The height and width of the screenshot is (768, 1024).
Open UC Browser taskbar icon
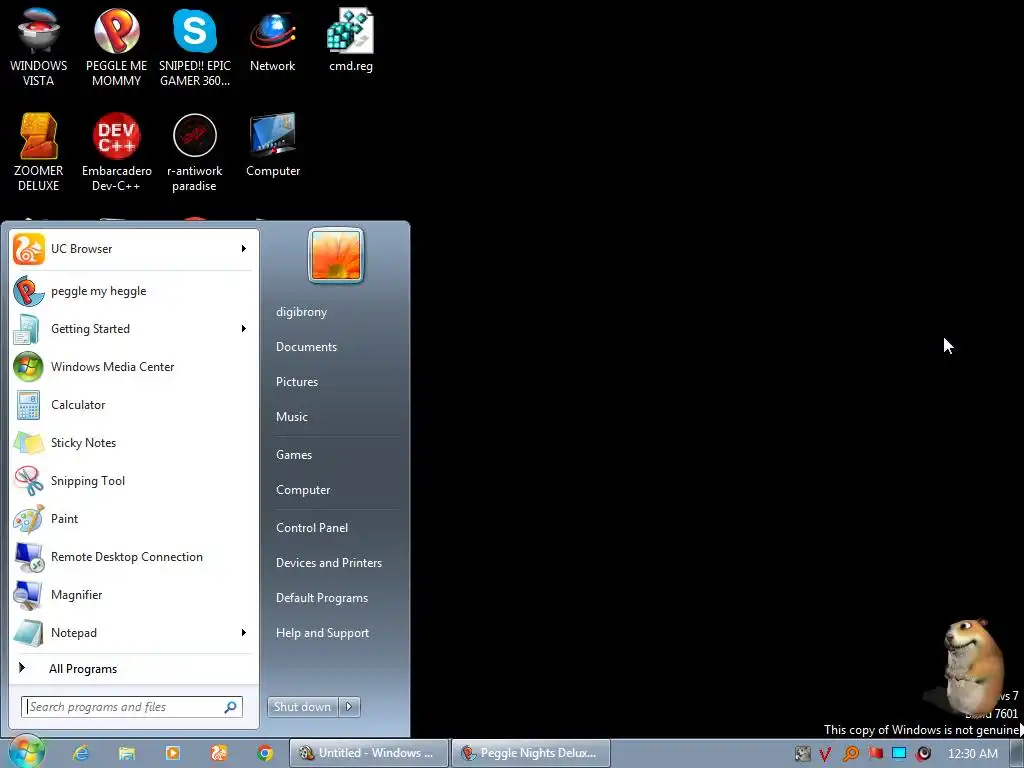(x=219, y=753)
